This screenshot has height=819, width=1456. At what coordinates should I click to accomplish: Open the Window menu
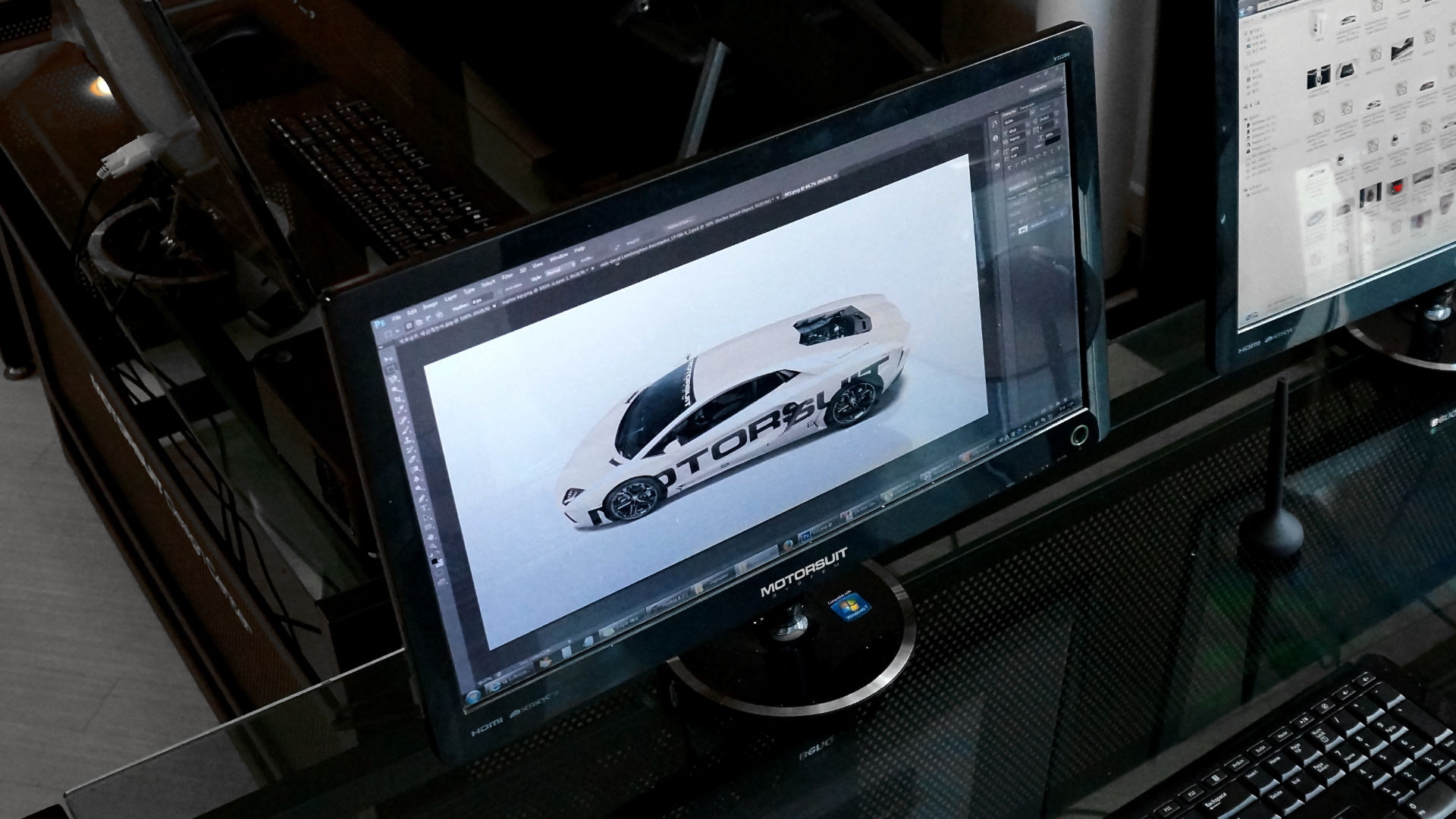559,257
